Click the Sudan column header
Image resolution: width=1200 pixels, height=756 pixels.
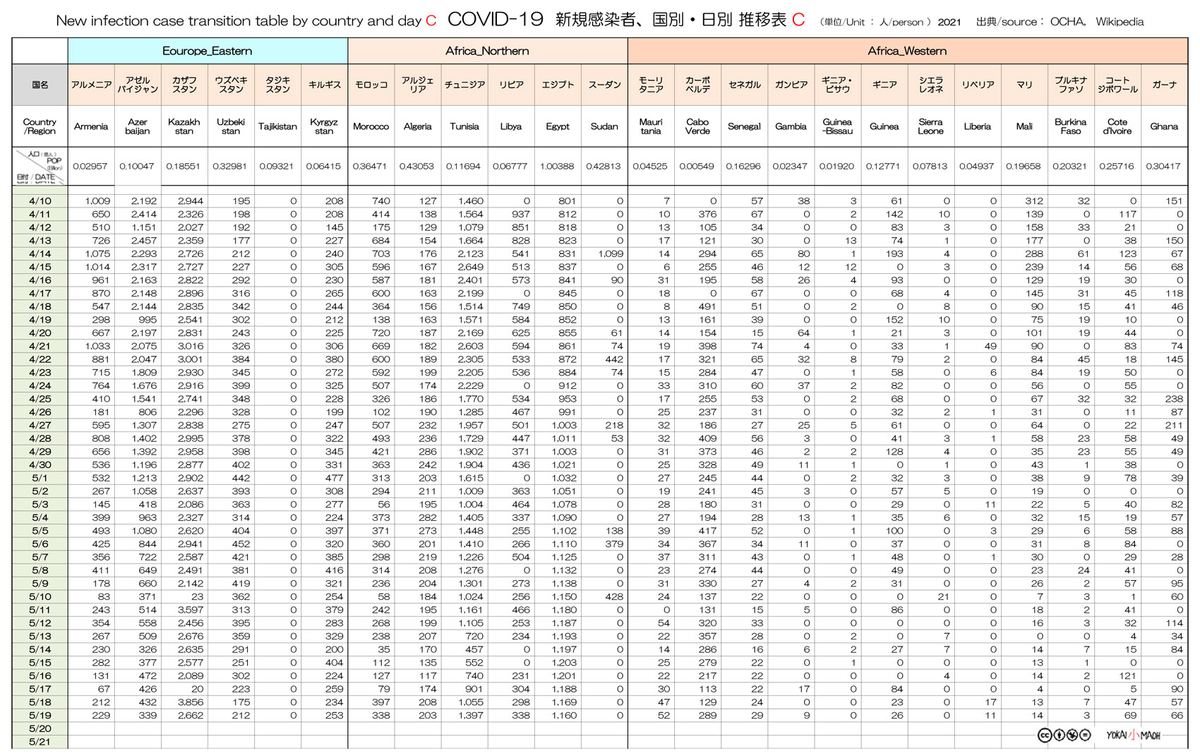[604, 127]
